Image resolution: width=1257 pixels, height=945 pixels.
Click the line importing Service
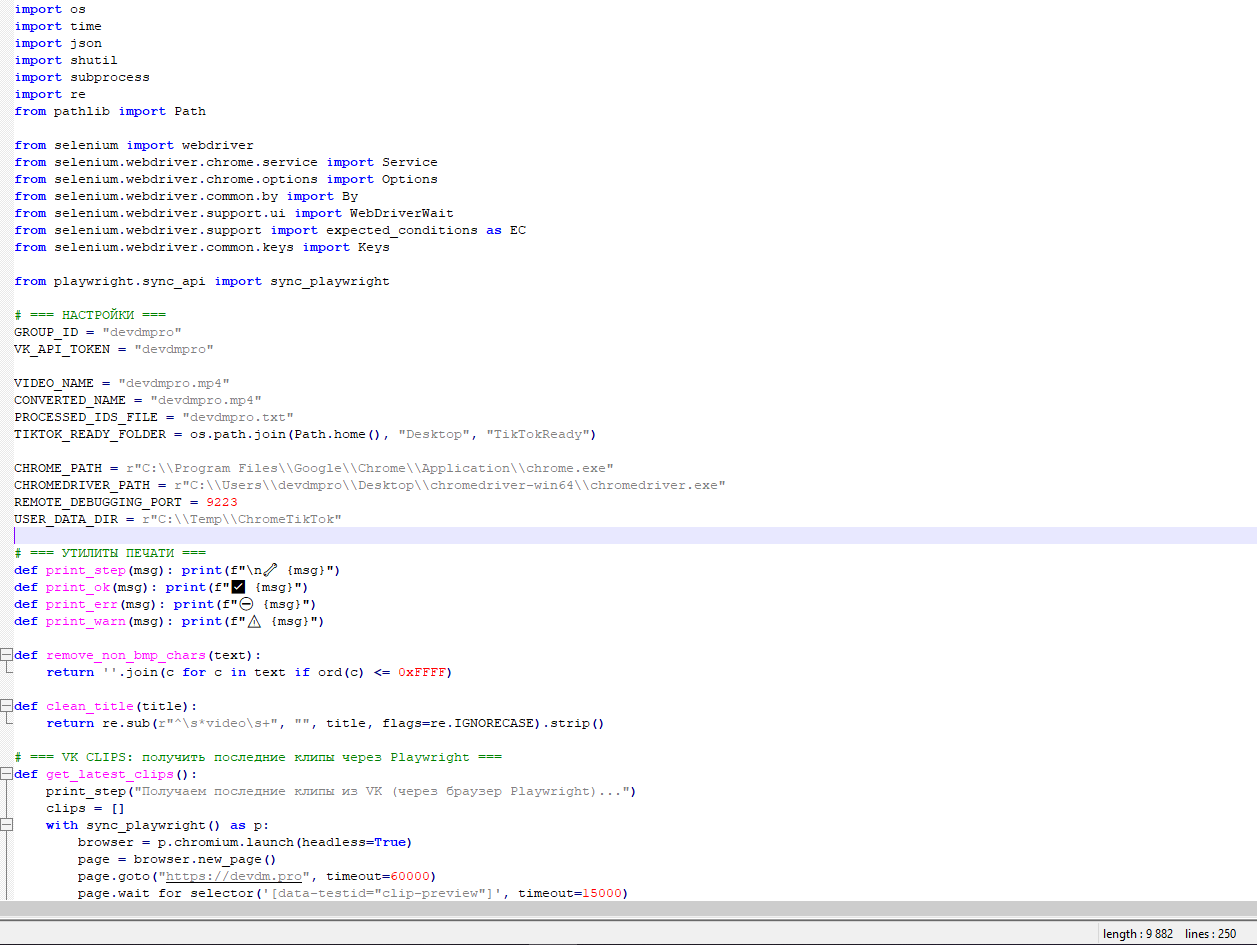(x=226, y=162)
